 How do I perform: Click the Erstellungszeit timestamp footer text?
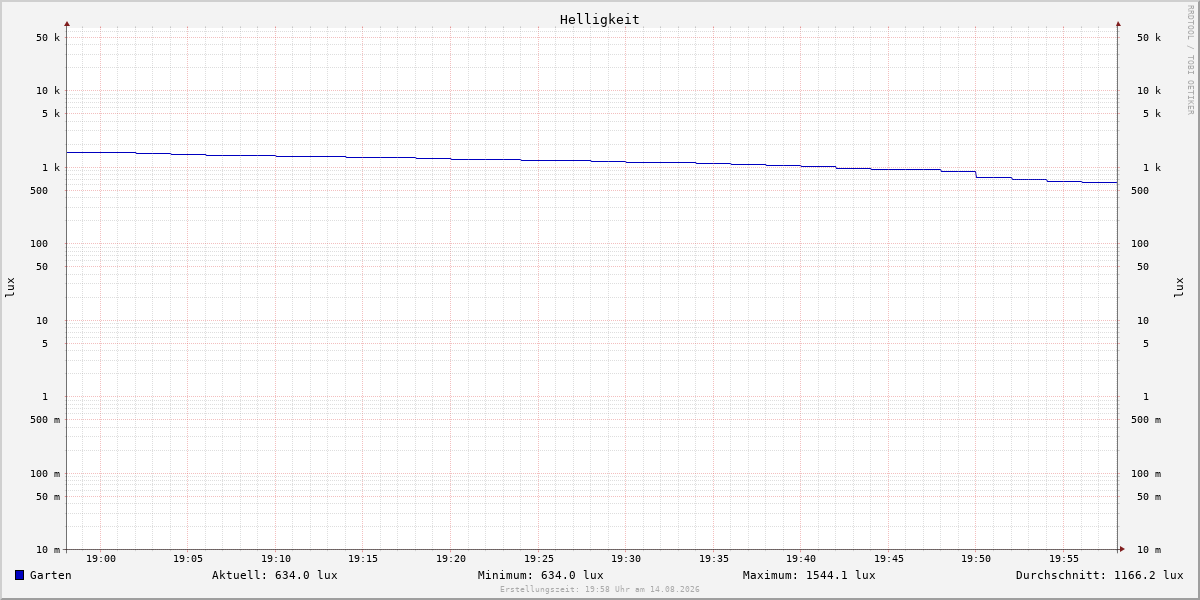600,590
